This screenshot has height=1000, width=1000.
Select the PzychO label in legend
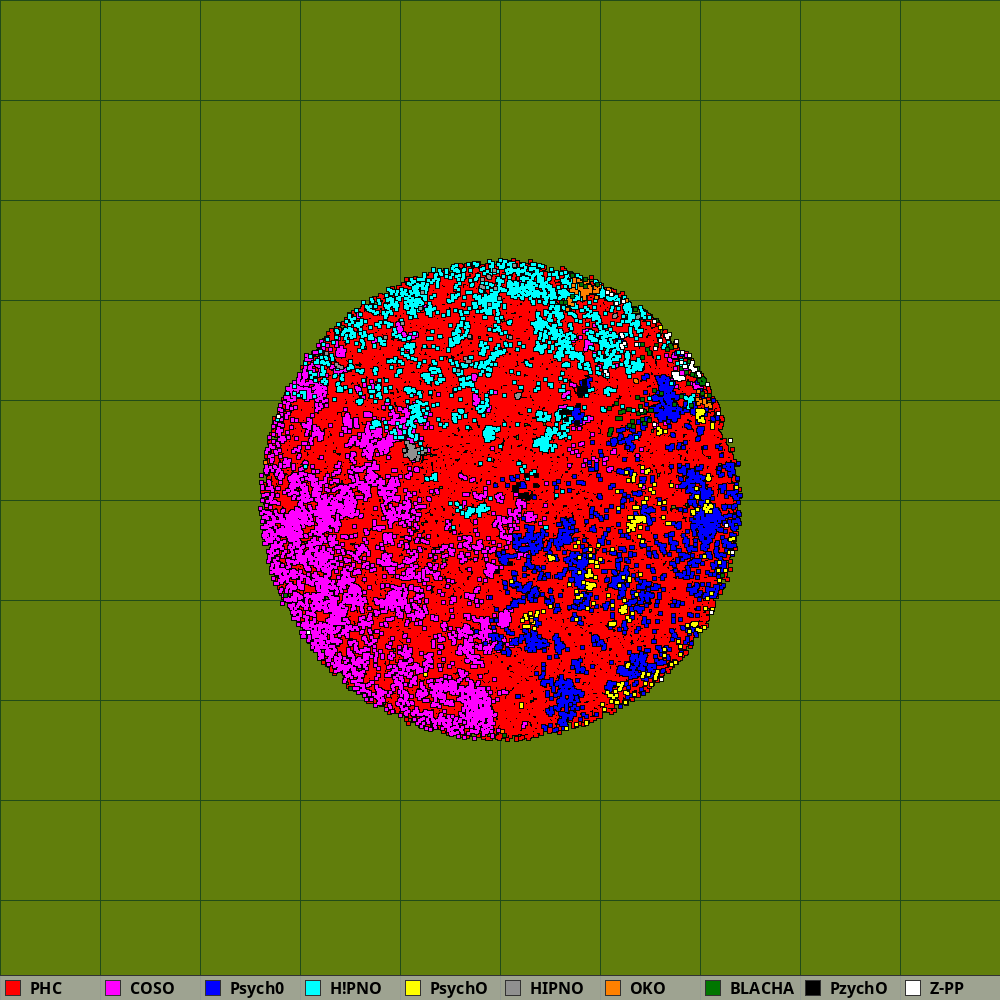pos(858,988)
